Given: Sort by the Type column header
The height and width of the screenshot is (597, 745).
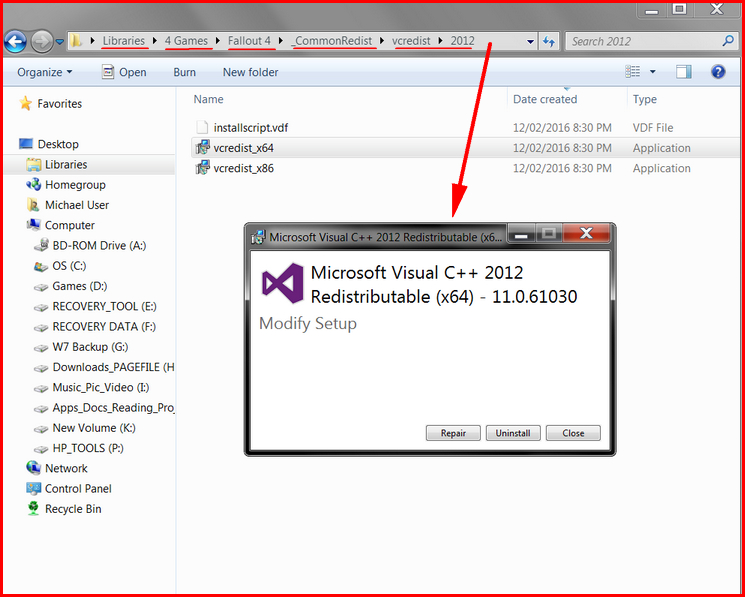Looking at the screenshot, I should tap(645, 99).
